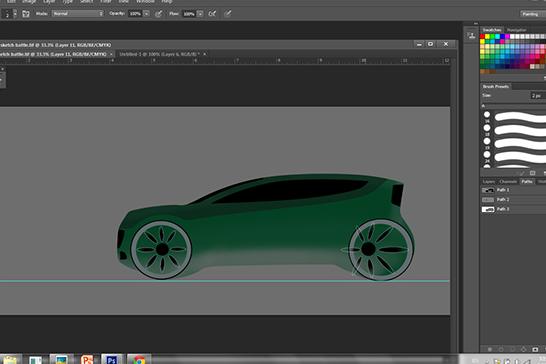This screenshot has width=546, height=364.
Task: Click make work path from selection icon
Action: tap(523, 349)
